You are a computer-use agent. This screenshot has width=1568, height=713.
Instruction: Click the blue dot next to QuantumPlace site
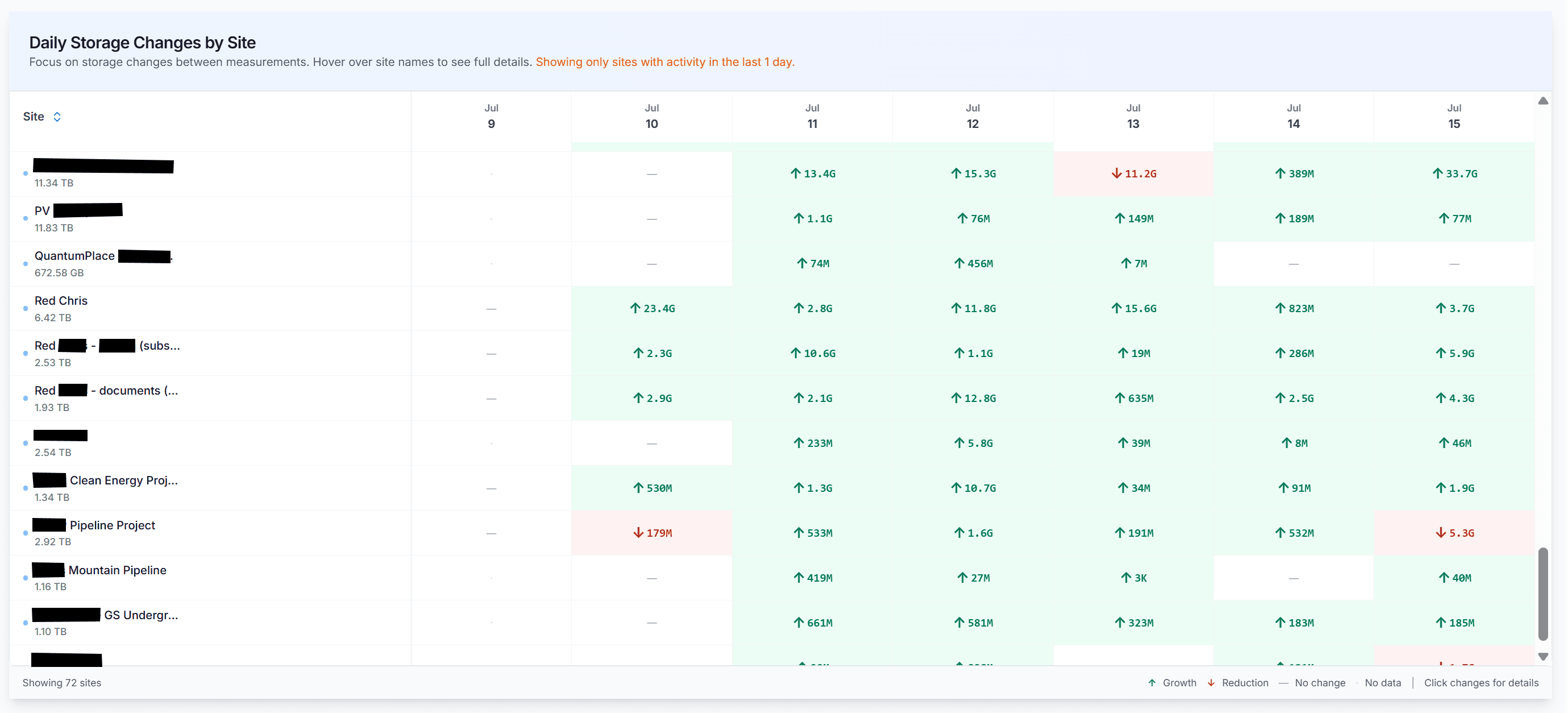click(x=25, y=264)
